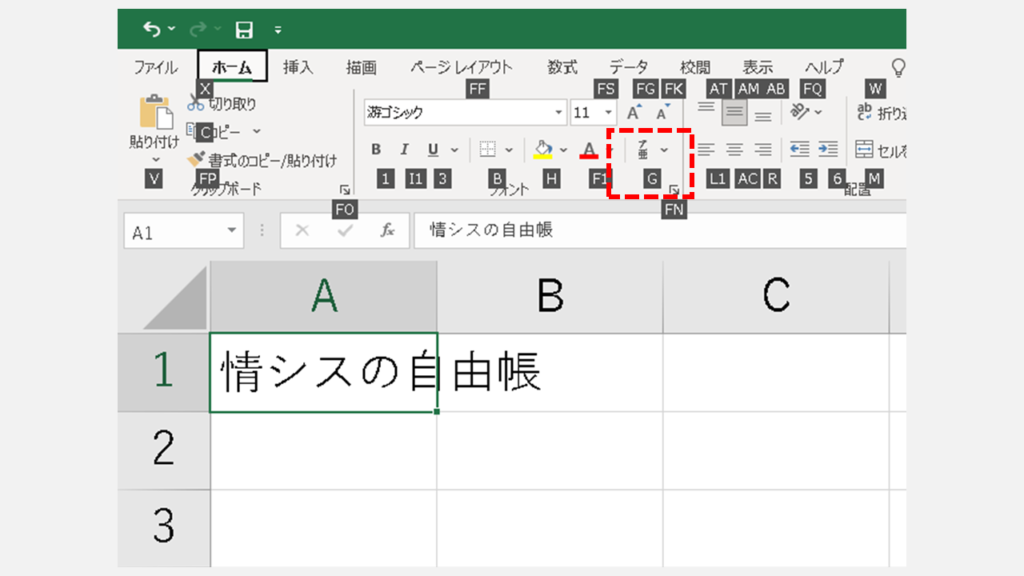Expand the underline style arrow
1024x576 pixels.
455,150
